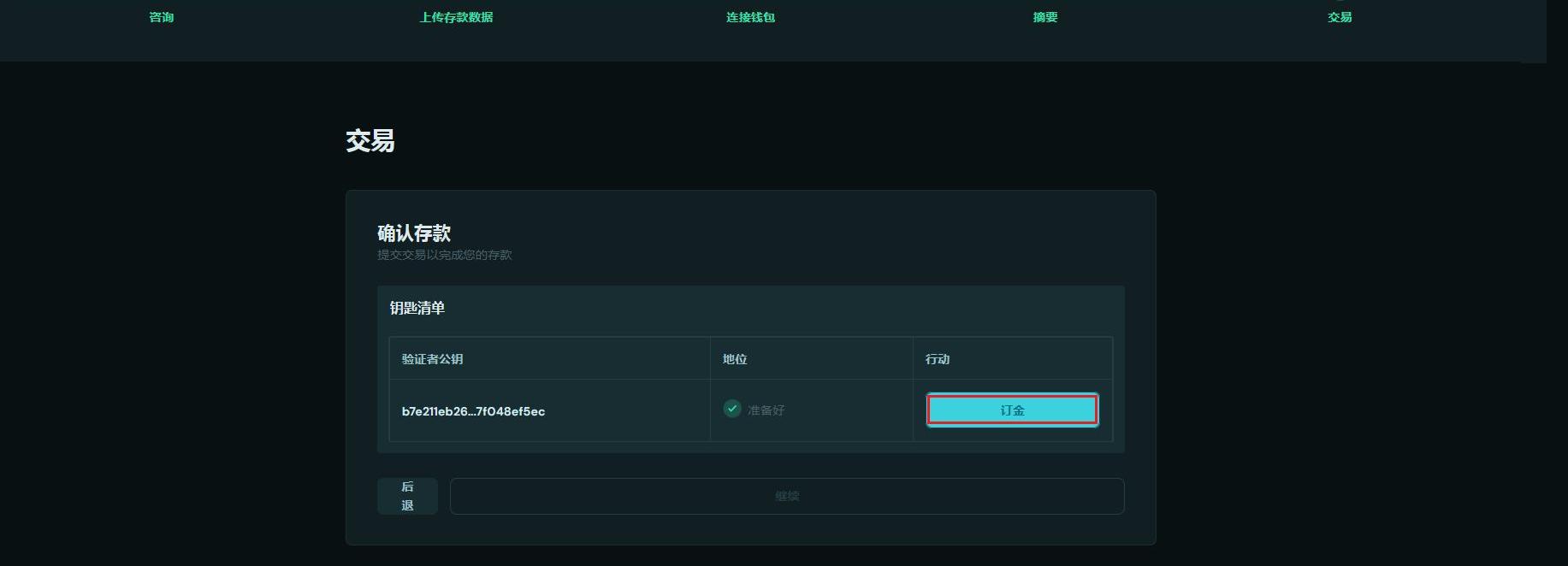Screen dimensions: 1568x566
Task: Click the 确认存款 heading
Action: pyautogui.click(x=414, y=233)
